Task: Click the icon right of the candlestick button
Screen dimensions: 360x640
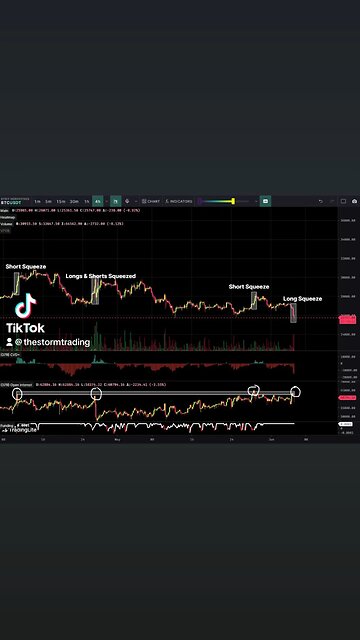Action: click(127, 202)
